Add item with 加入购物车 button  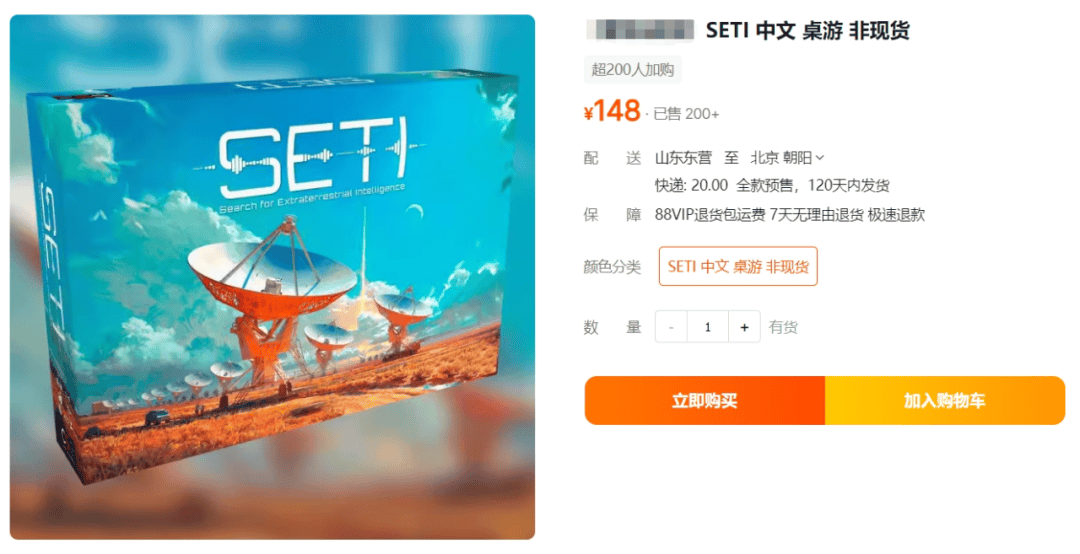pos(945,400)
